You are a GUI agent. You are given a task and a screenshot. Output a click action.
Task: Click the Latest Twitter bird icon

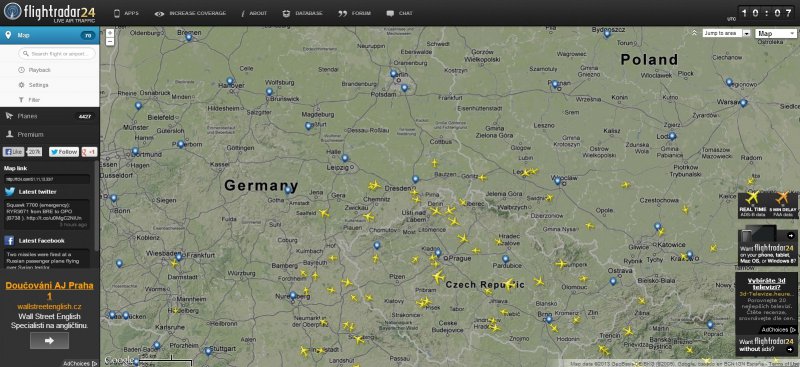(10, 192)
